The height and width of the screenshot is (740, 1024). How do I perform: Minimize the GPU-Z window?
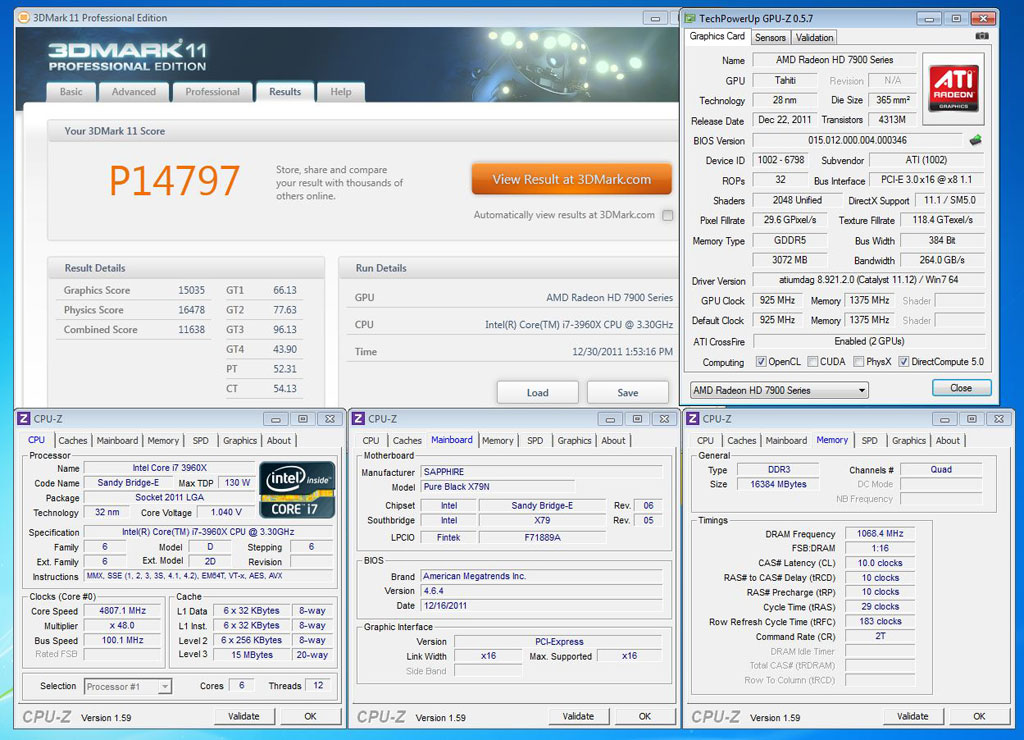click(929, 18)
